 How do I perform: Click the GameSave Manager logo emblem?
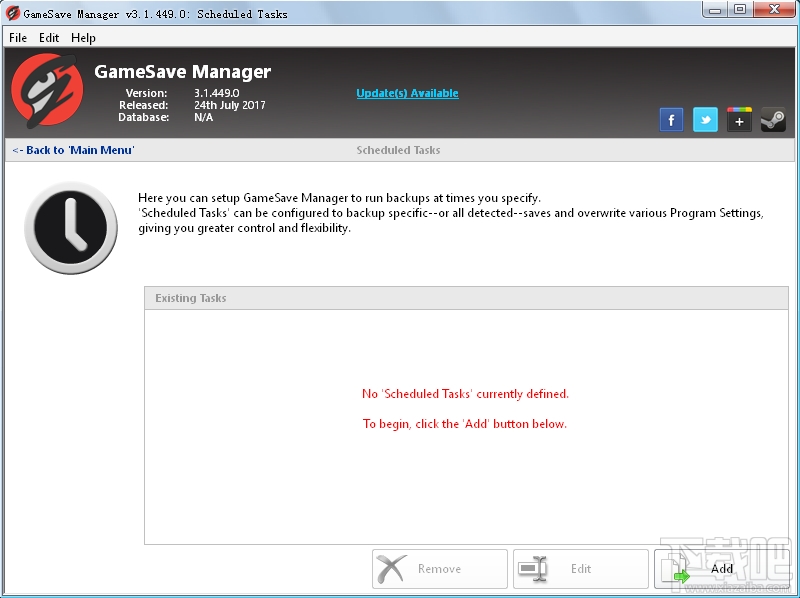pos(47,93)
